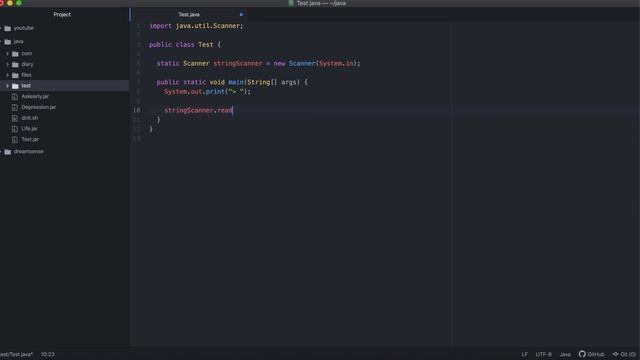Click the file icon in window title
This screenshot has height=360, width=640.
click(291, 3)
